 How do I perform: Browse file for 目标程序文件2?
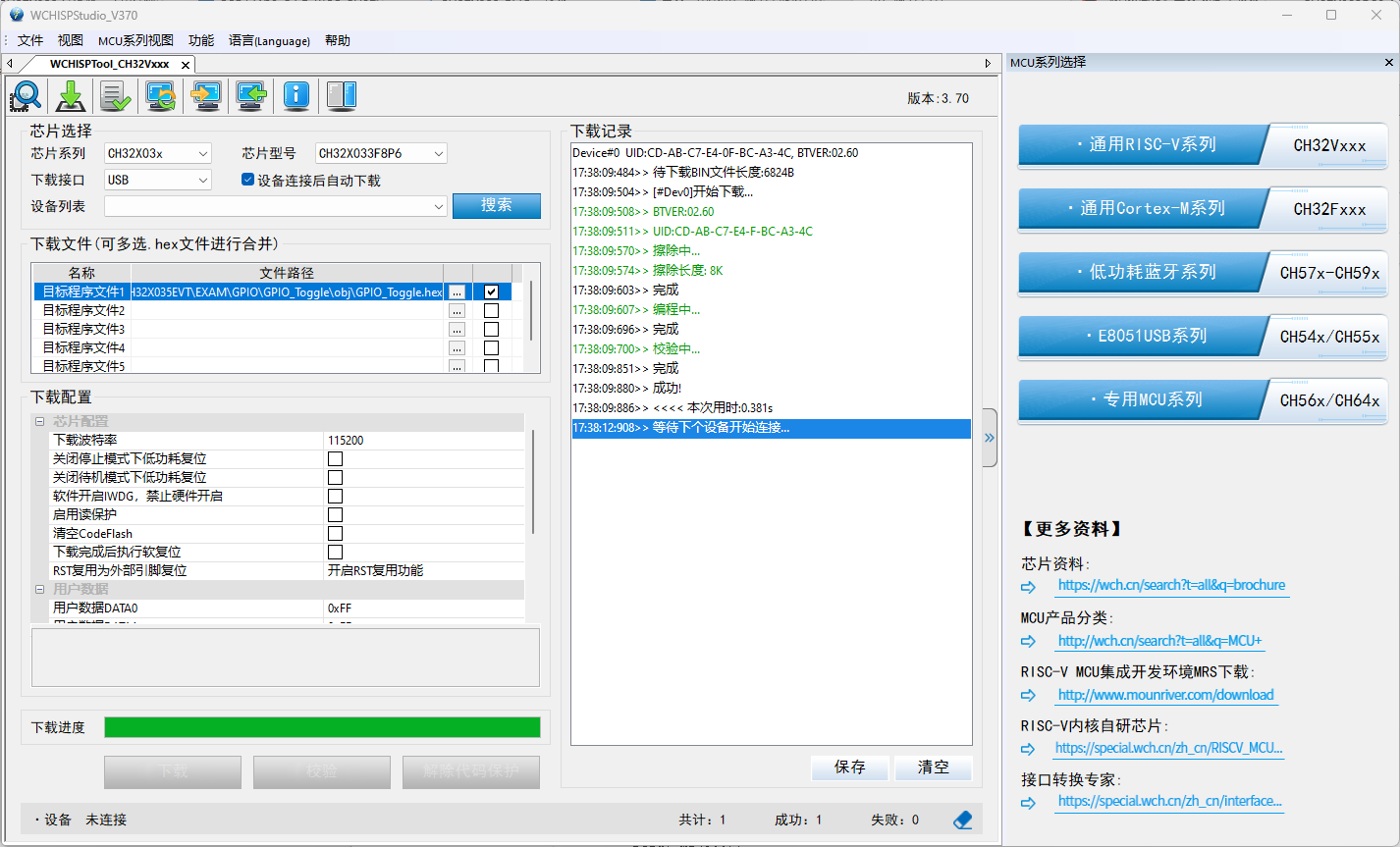tap(457, 310)
